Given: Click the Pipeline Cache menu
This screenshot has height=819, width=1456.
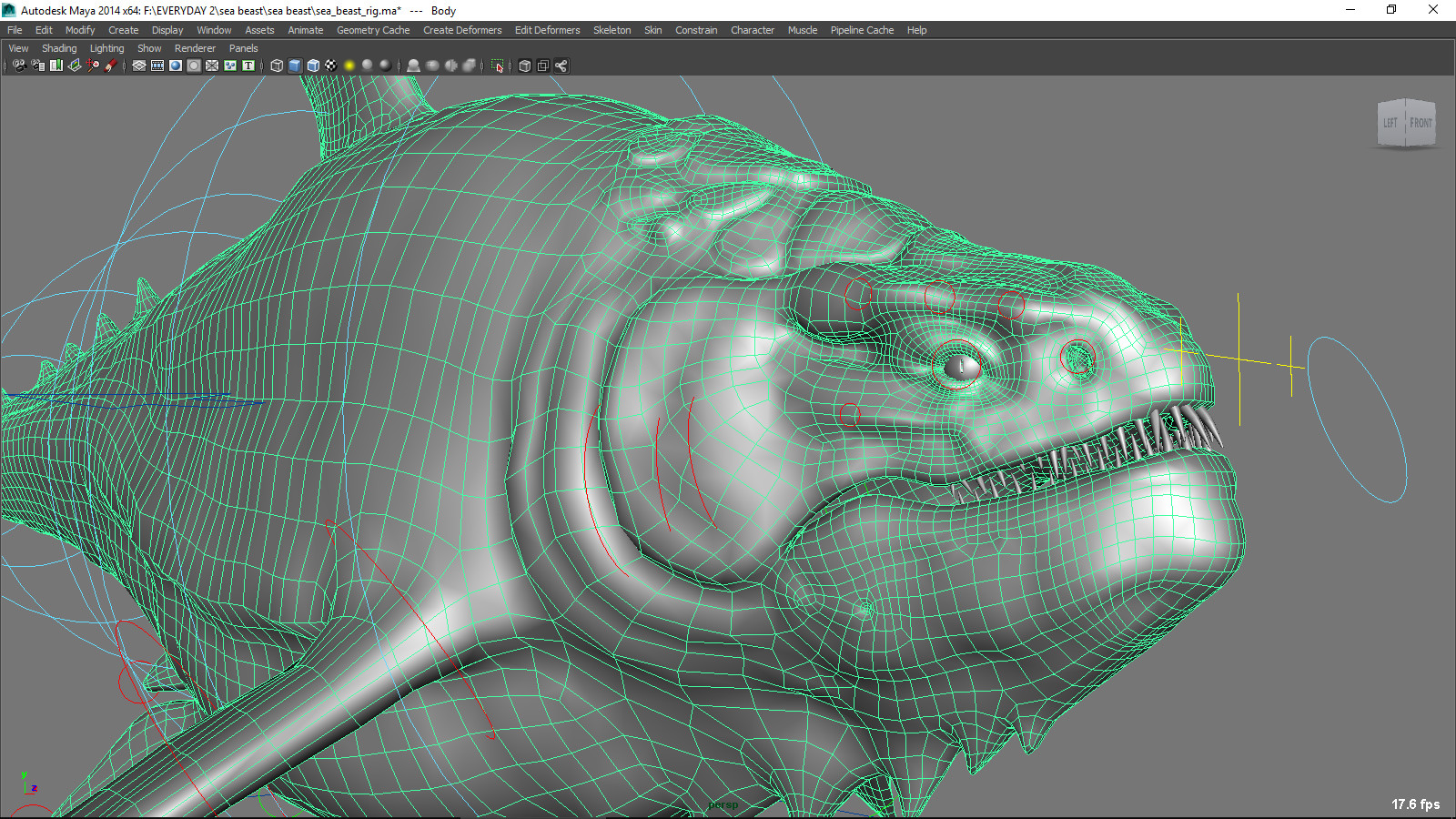Looking at the screenshot, I should (861, 30).
